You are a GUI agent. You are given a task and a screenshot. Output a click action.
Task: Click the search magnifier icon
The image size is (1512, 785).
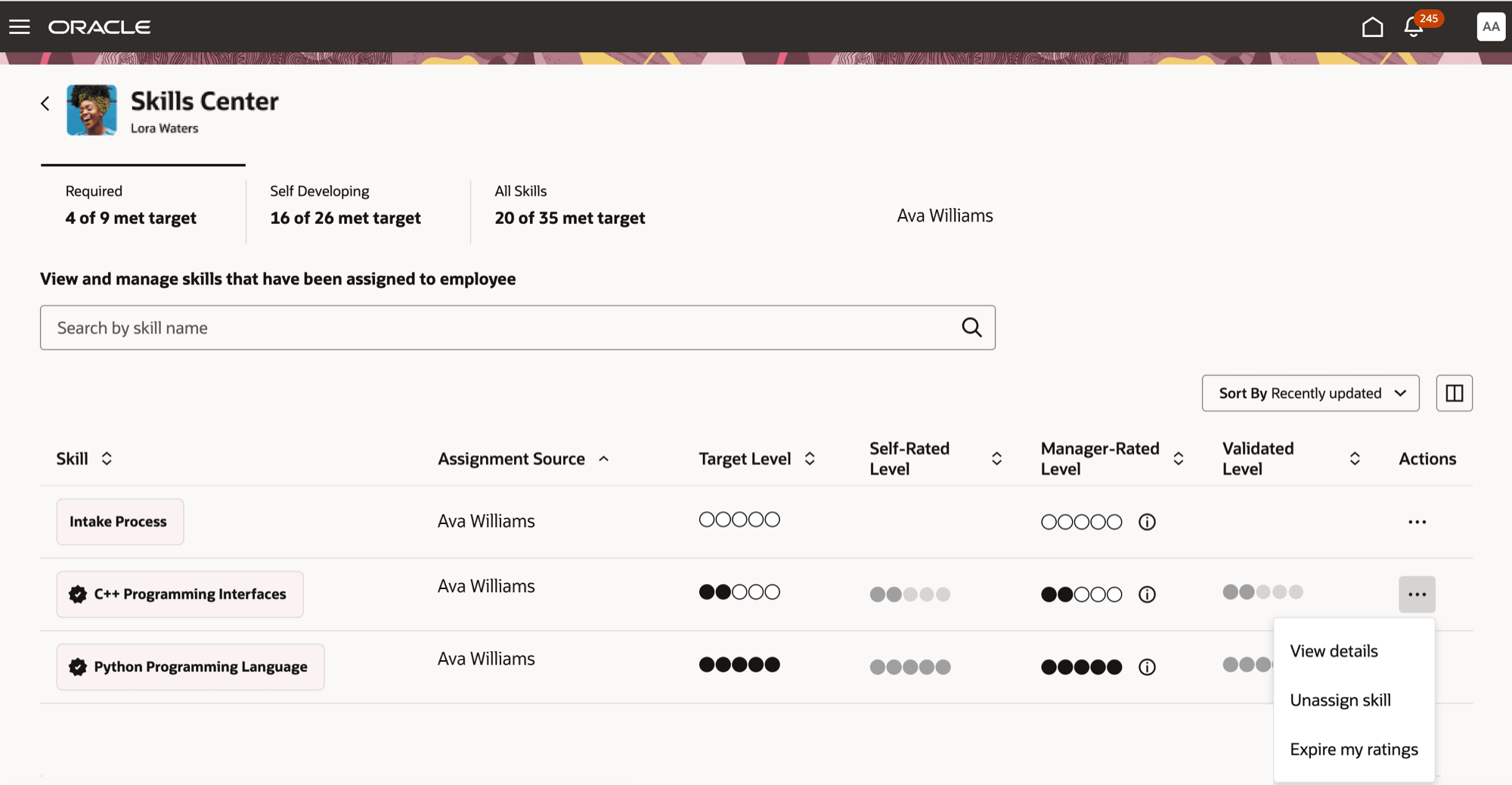pyautogui.click(x=971, y=327)
